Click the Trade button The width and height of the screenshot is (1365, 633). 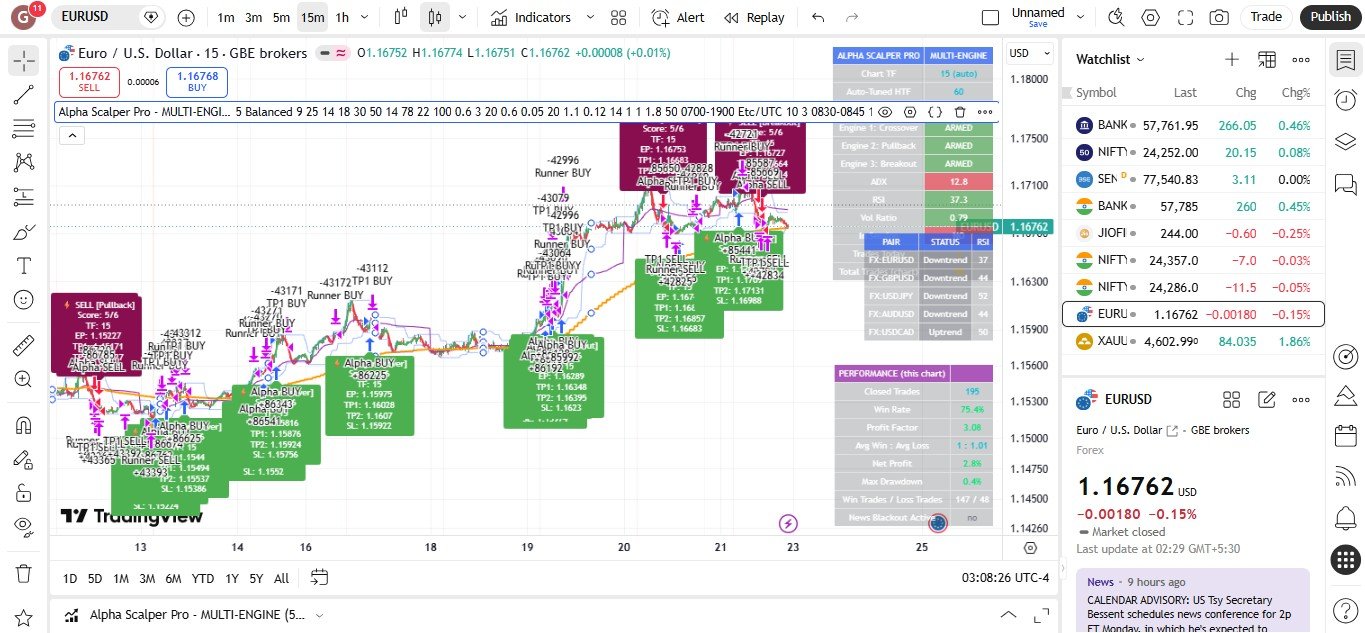(1266, 16)
